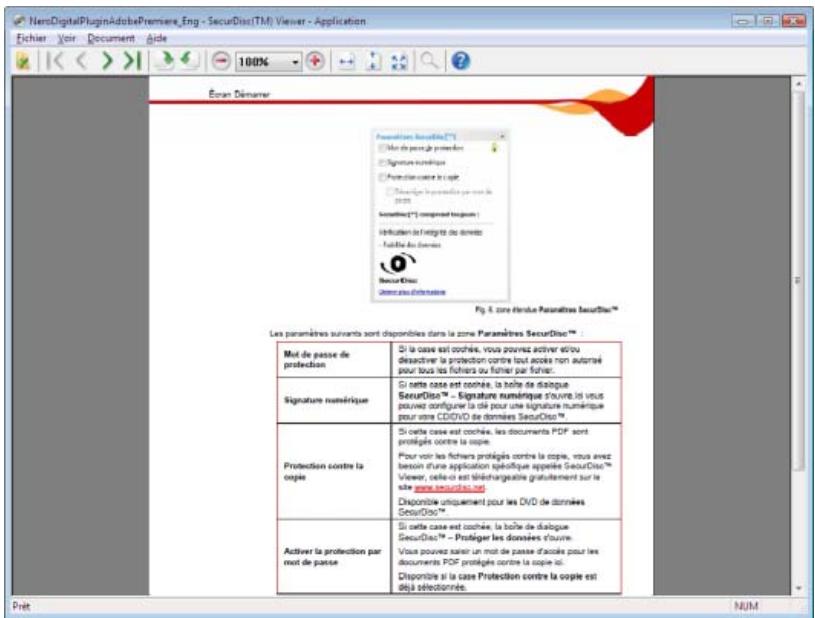Fit whole page in window

tap(399, 62)
